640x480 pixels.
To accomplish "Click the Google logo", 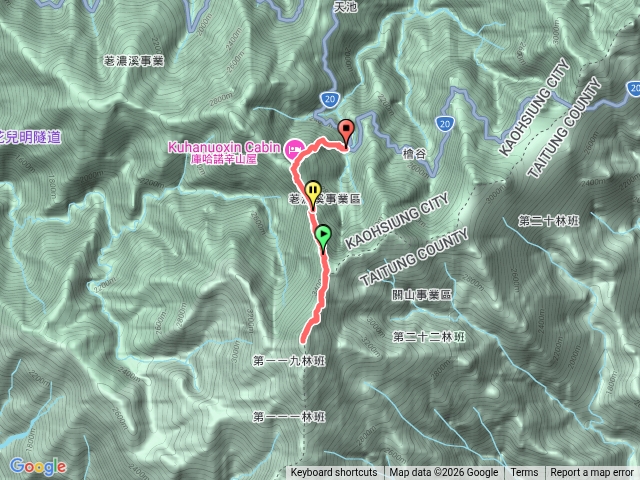I will 38,467.
